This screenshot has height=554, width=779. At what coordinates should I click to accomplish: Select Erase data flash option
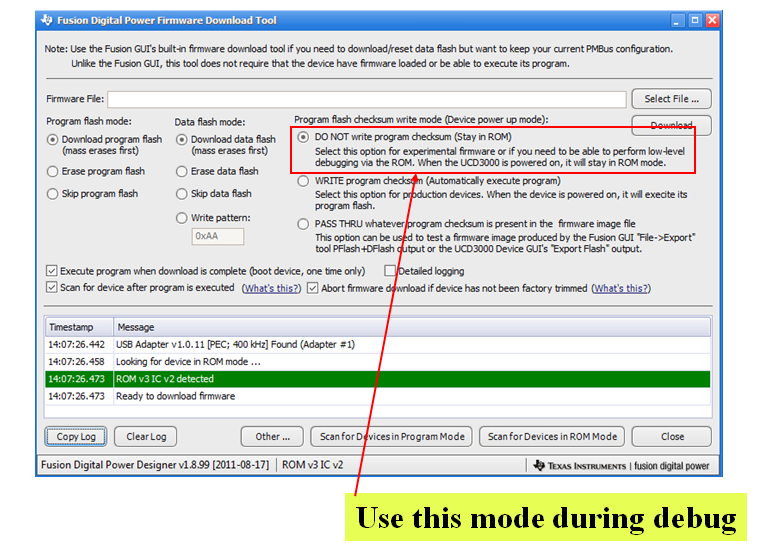(182, 171)
